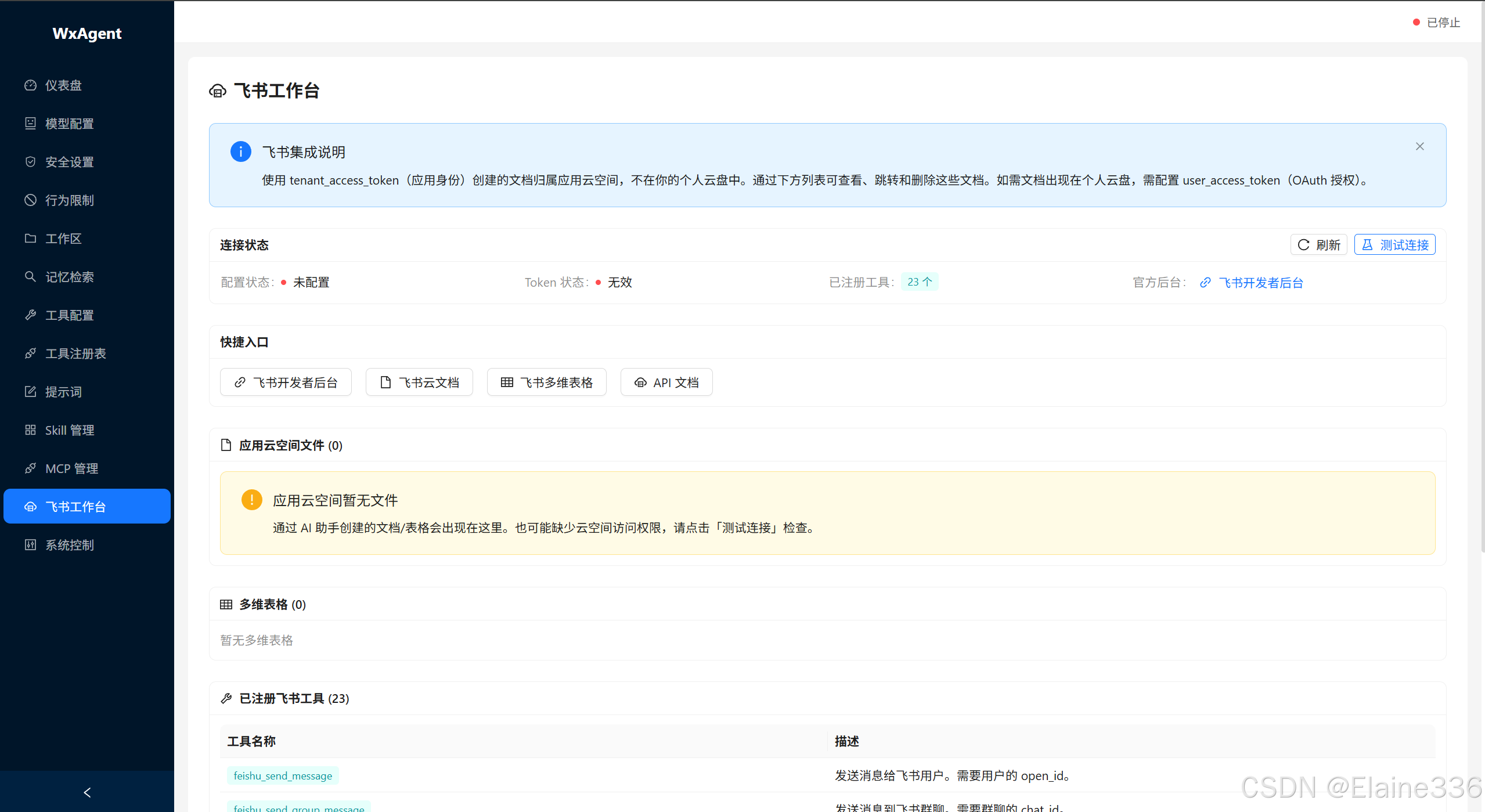The width and height of the screenshot is (1485, 812).
Task: Click the blue info icon in the alert
Action: click(241, 151)
